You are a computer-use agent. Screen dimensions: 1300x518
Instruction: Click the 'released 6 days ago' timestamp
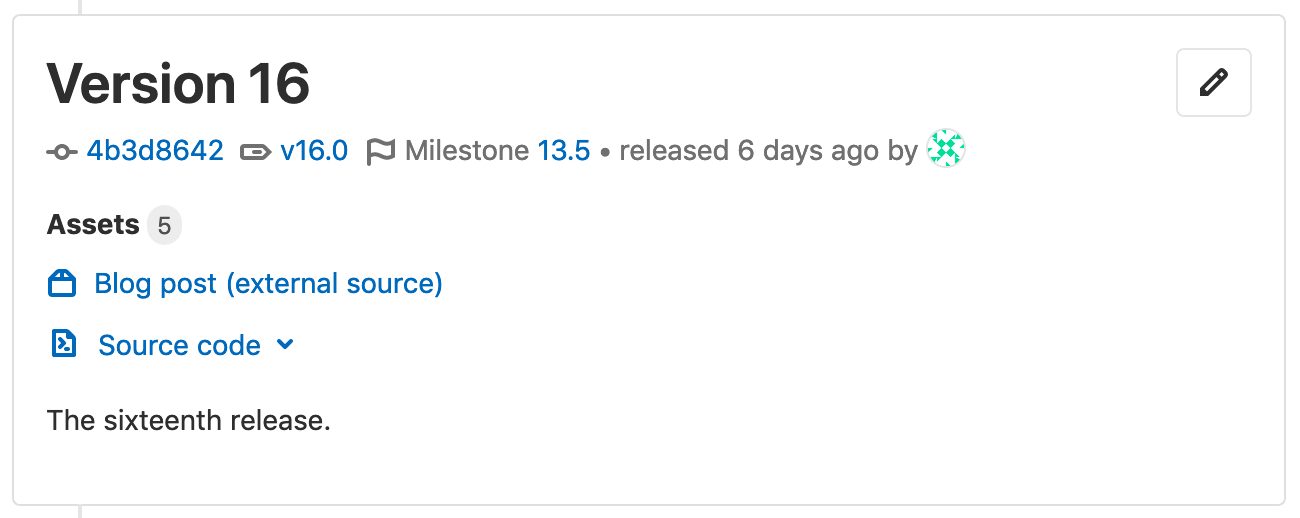click(750, 151)
